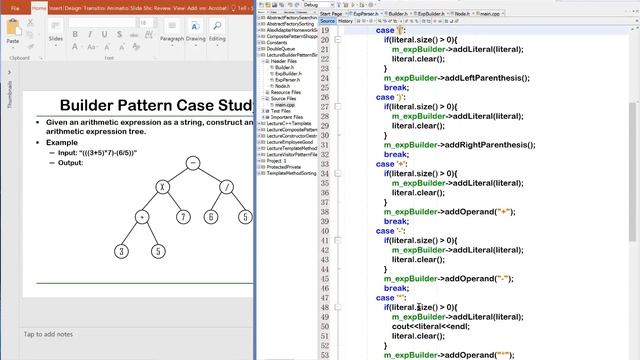The image size is (640, 360).
Task: Select the ProtectedPrivate project node
Action: click(x=284, y=167)
